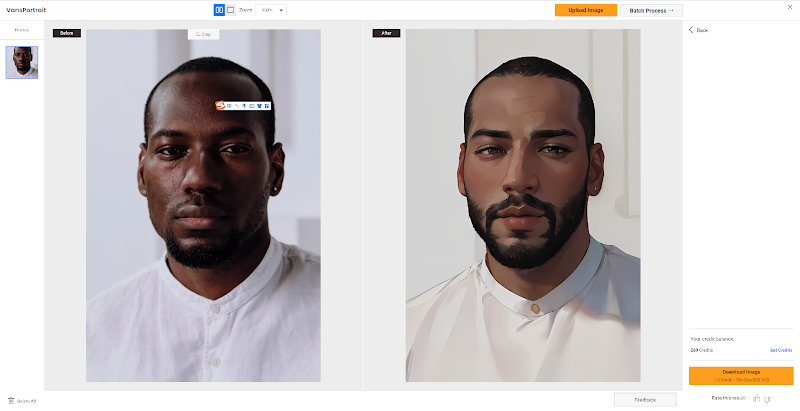Download the processed image

pos(741,376)
